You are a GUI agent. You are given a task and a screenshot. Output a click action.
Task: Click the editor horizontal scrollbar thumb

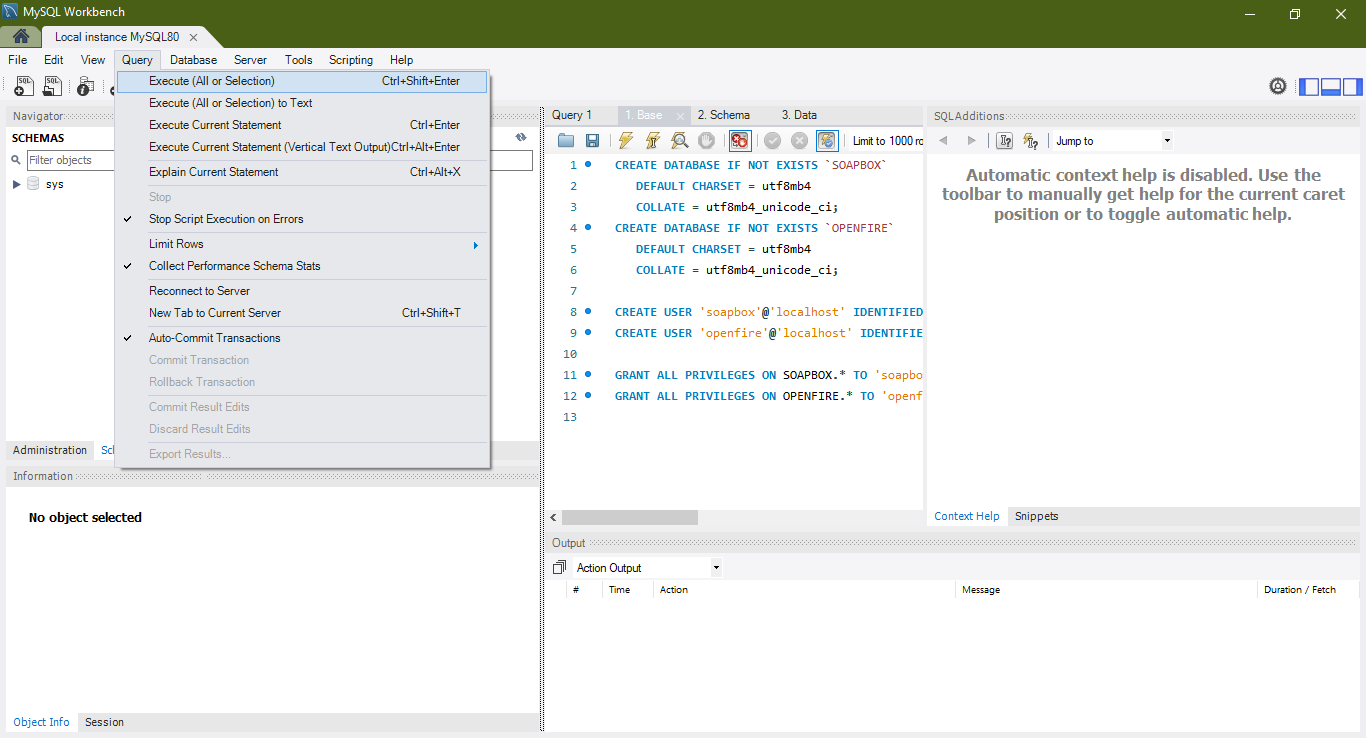[x=630, y=517]
